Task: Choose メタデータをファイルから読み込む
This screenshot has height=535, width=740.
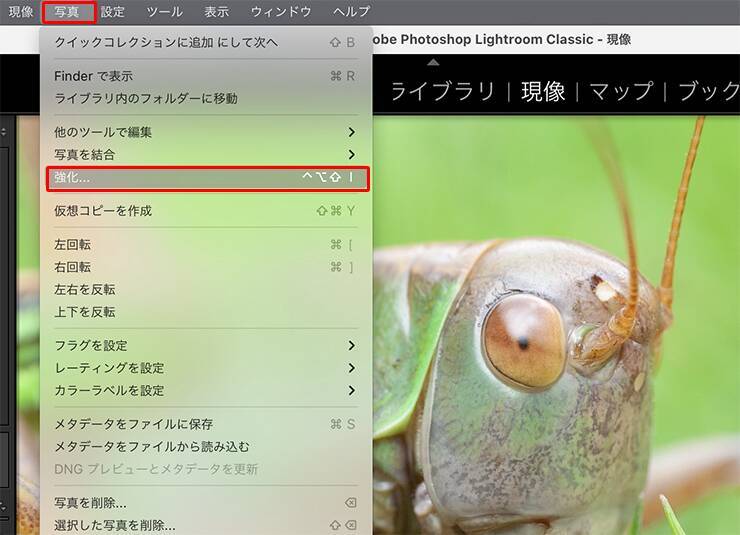Action: [206, 446]
